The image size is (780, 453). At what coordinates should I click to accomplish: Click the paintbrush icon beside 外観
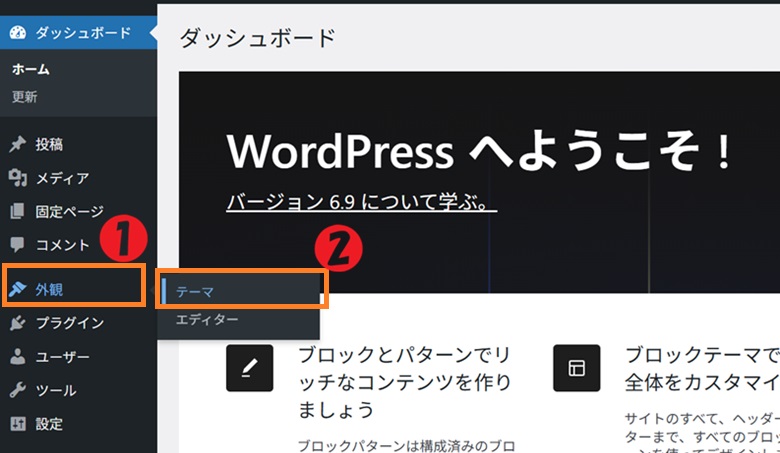tap(18, 289)
